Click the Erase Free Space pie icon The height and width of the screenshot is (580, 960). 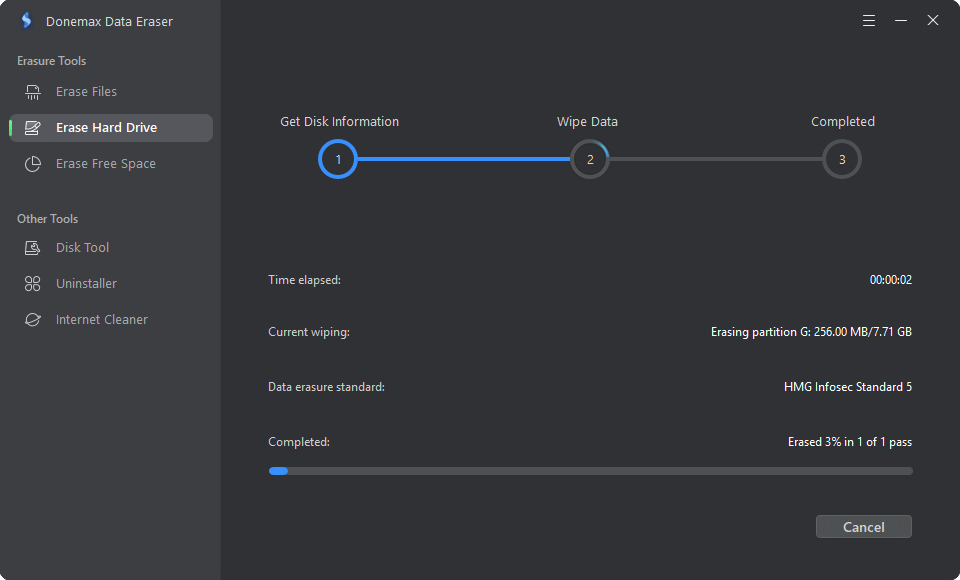click(x=32, y=164)
